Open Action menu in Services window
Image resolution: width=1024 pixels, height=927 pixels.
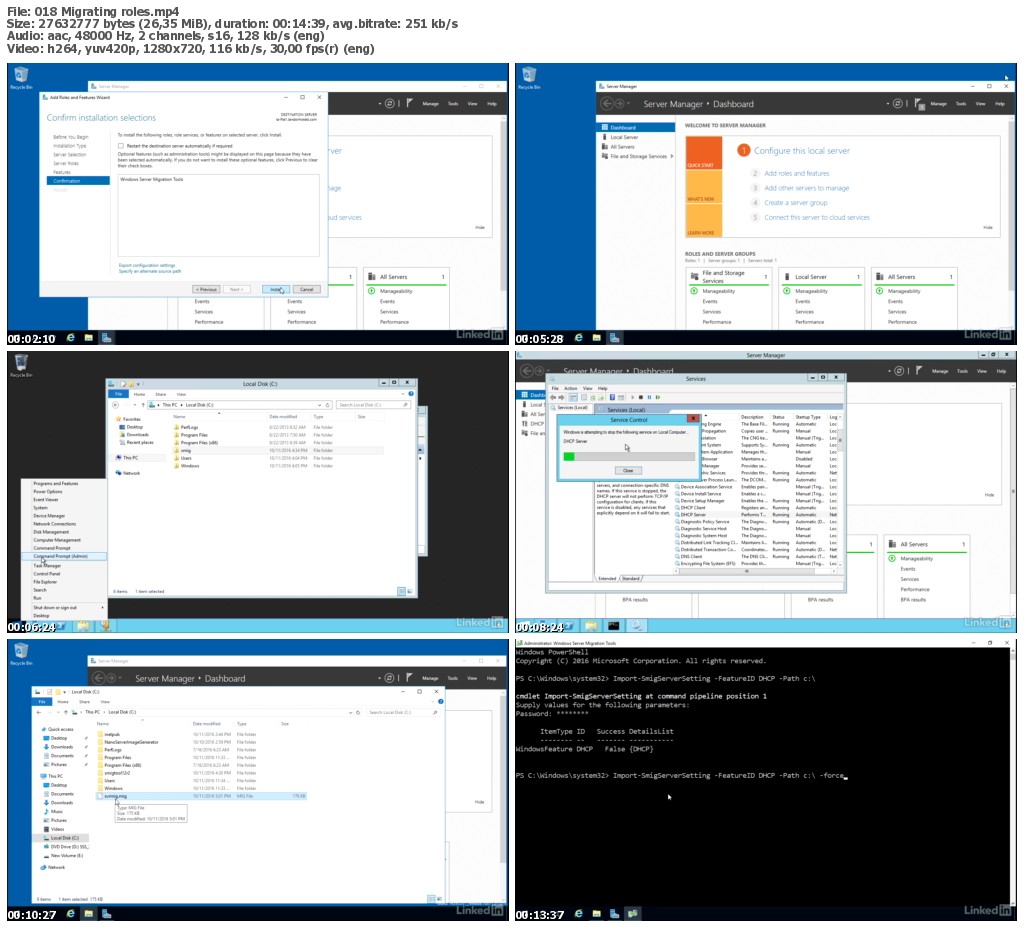click(570, 388)
